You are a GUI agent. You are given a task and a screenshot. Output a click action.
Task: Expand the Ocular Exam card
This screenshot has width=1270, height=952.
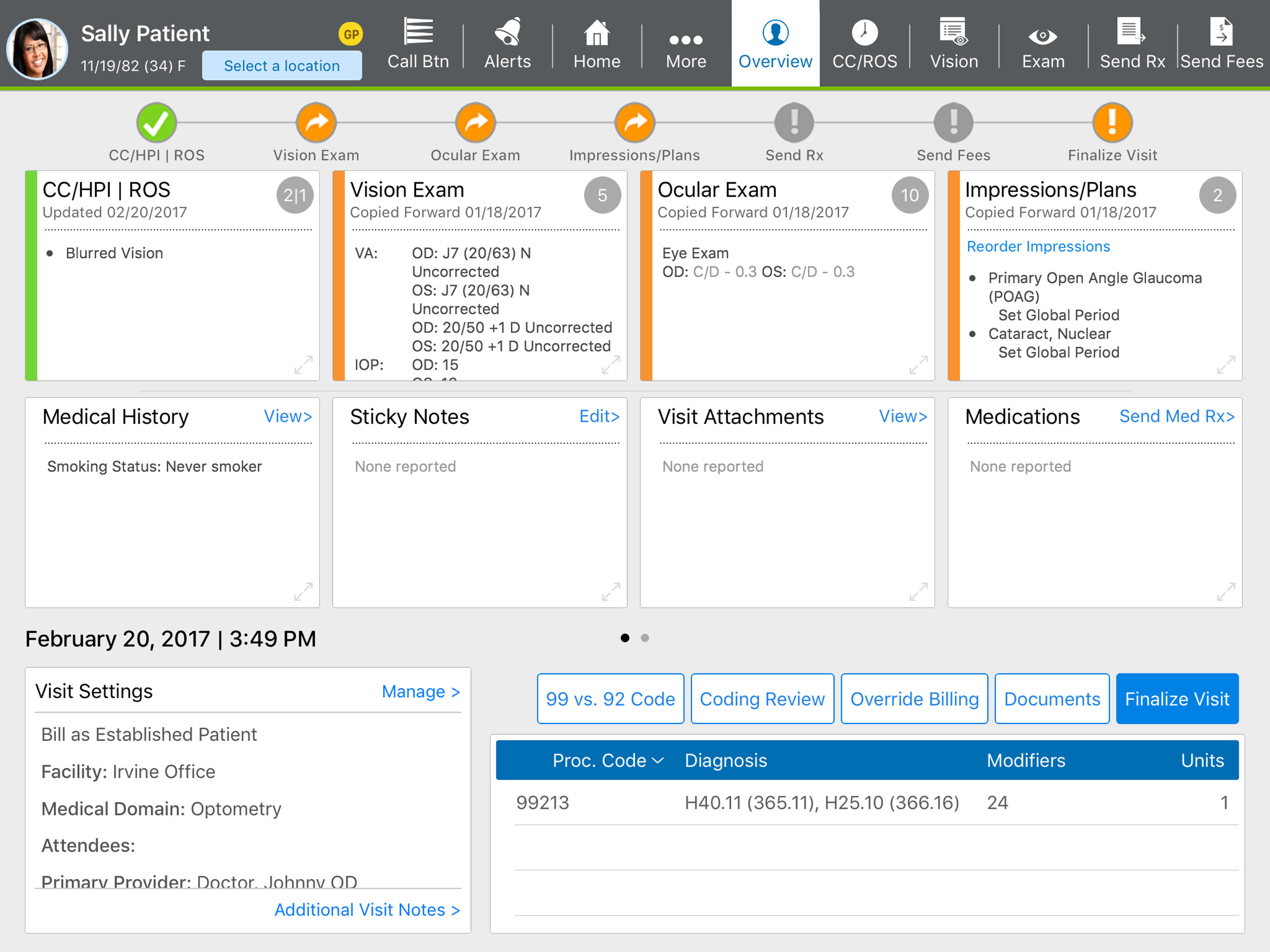[x=918, y=364]
